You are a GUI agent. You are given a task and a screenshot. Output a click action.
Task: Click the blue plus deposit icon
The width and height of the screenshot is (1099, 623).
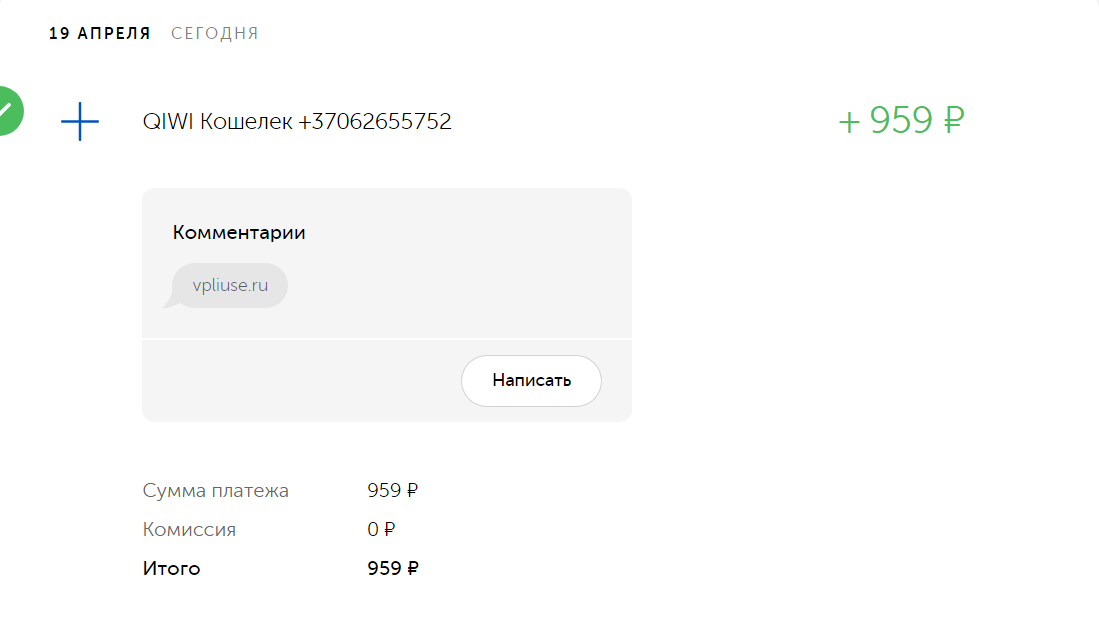(x=80, y=121)
